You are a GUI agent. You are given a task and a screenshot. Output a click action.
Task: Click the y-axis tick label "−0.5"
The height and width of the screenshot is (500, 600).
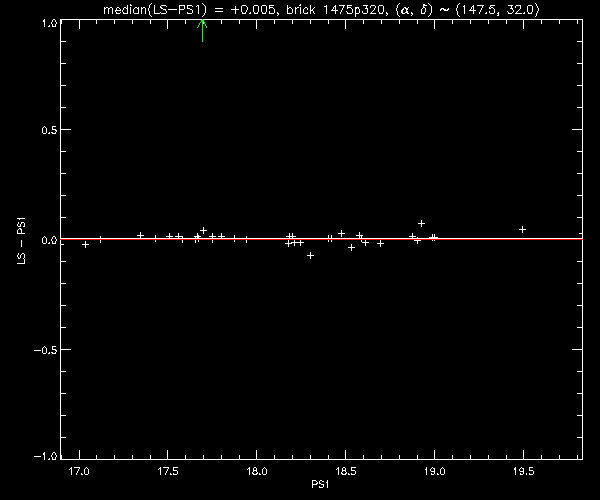tap(46, 350)
